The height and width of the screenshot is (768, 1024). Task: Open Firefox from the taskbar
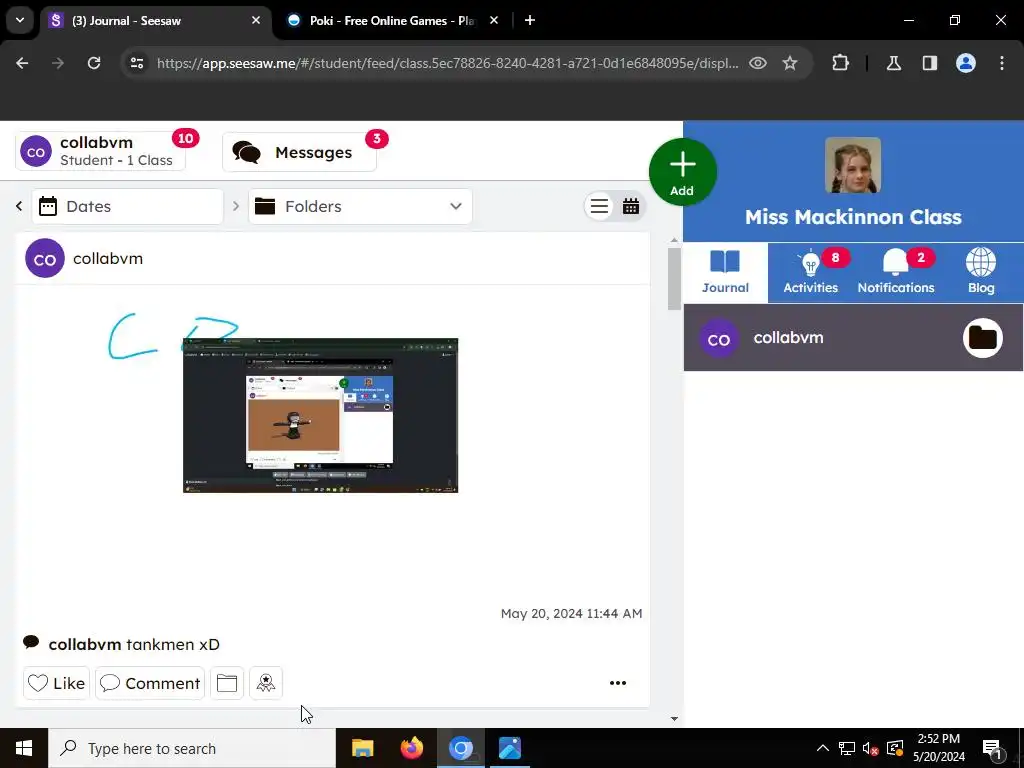[x=411, y=748]
